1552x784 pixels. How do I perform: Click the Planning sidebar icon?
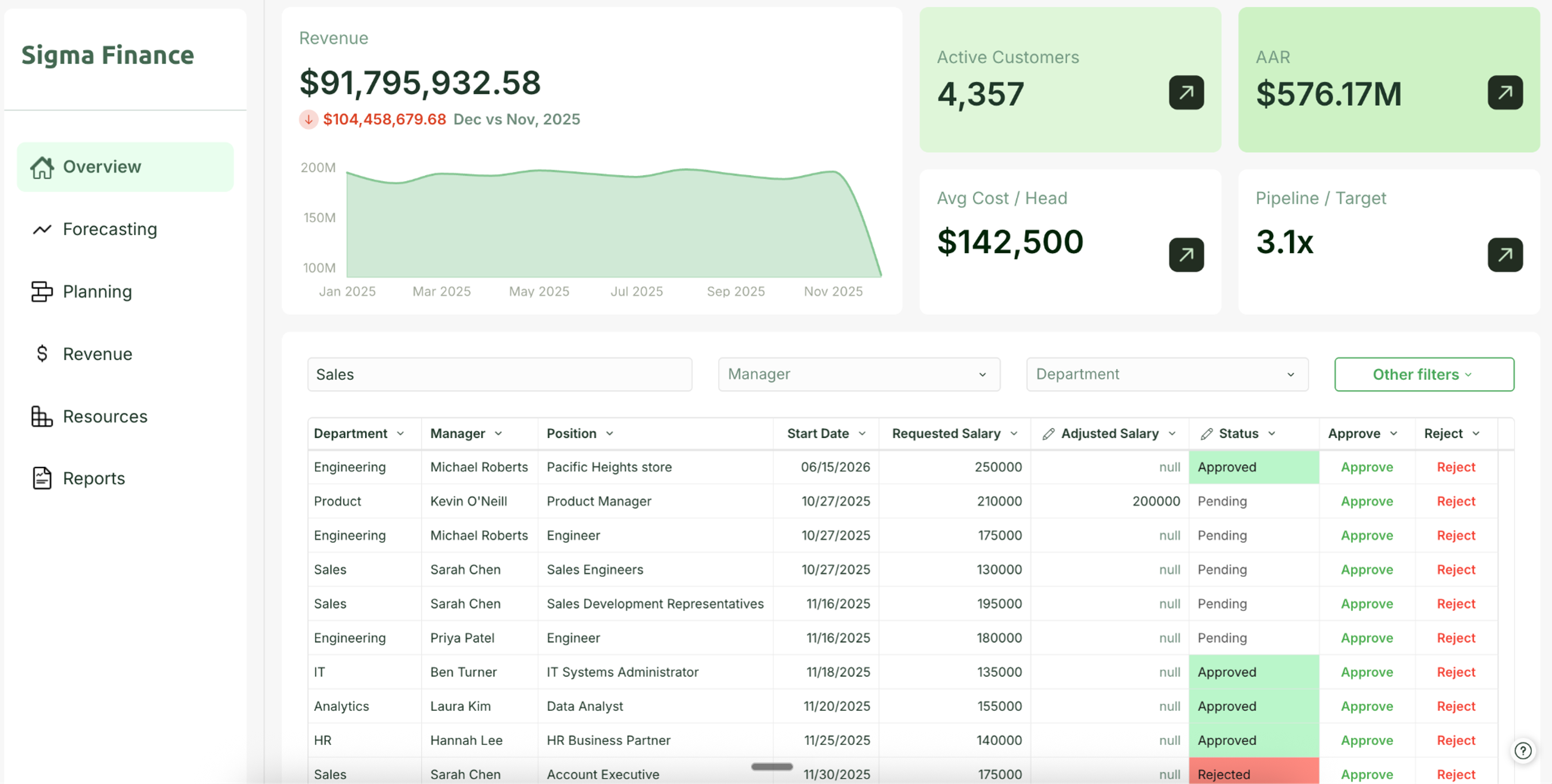(x=42, y=292)
